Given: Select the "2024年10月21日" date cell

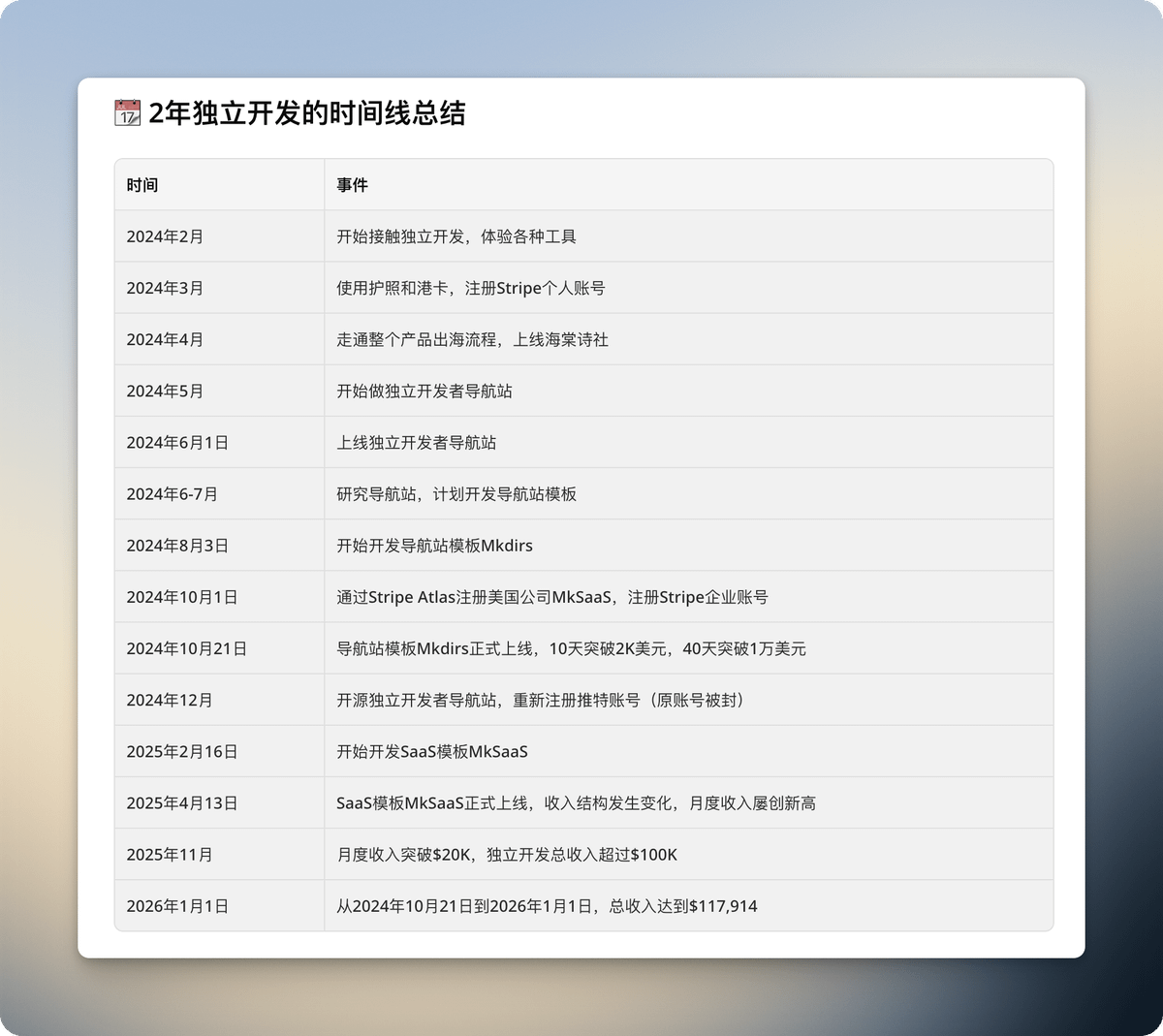Looking at the screenshot, I should point(186,648).
